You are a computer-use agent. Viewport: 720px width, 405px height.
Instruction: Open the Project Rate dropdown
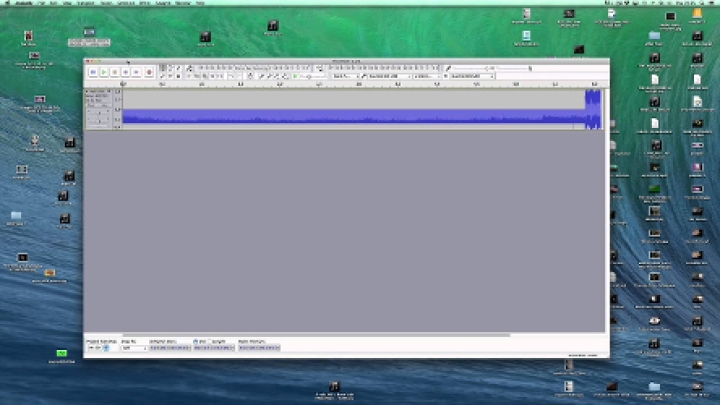coord(98,348)
